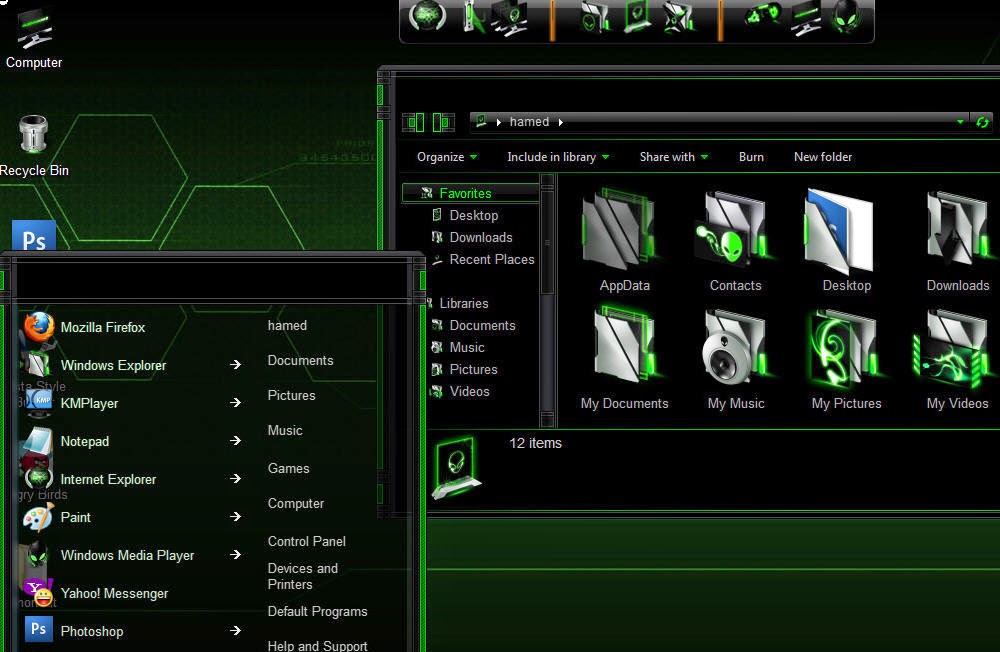
Task: Click the New folder button
Action: click(823, 157)
